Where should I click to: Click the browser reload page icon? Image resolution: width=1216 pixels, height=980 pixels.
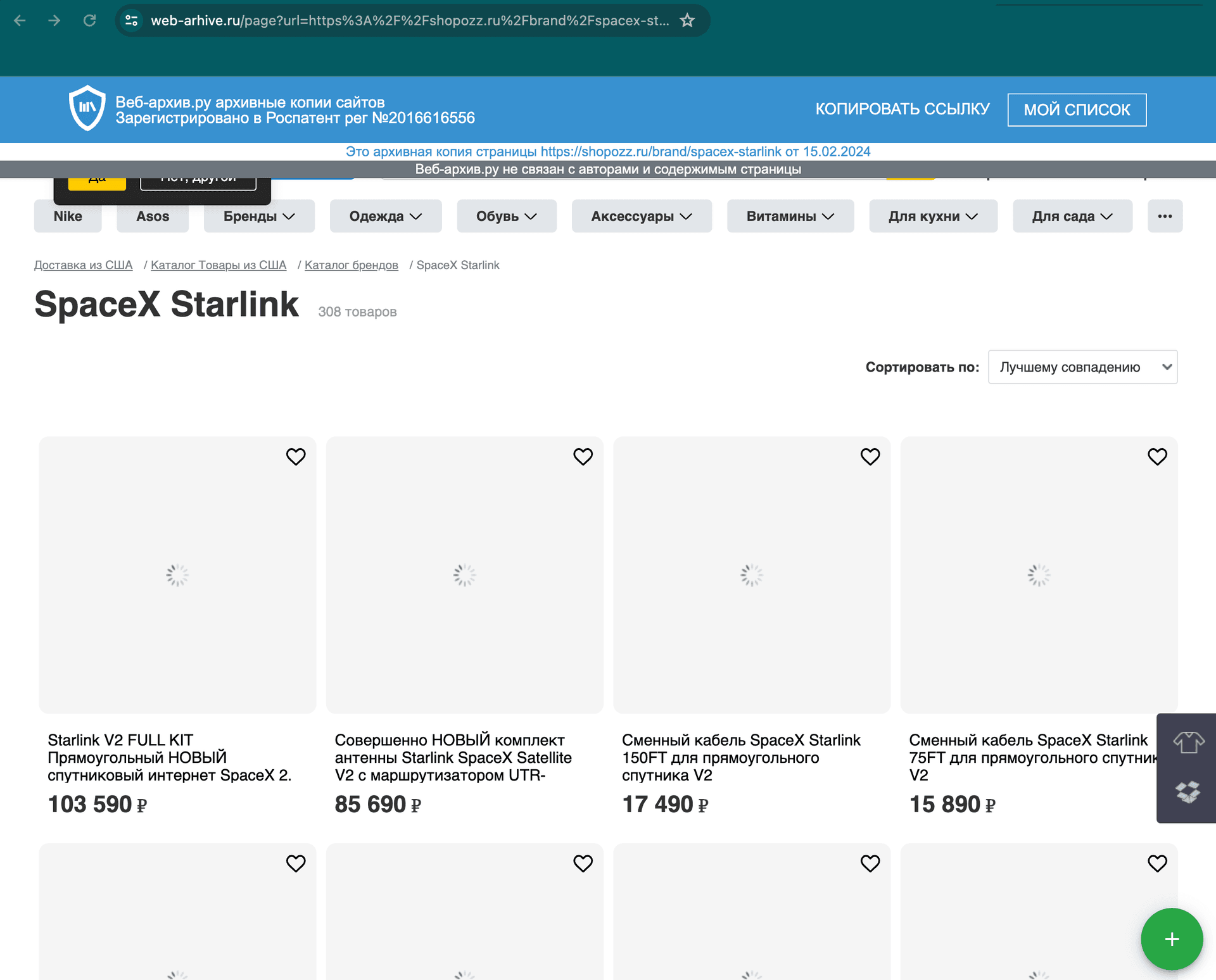pyautogui.click(x=89, y=20)
